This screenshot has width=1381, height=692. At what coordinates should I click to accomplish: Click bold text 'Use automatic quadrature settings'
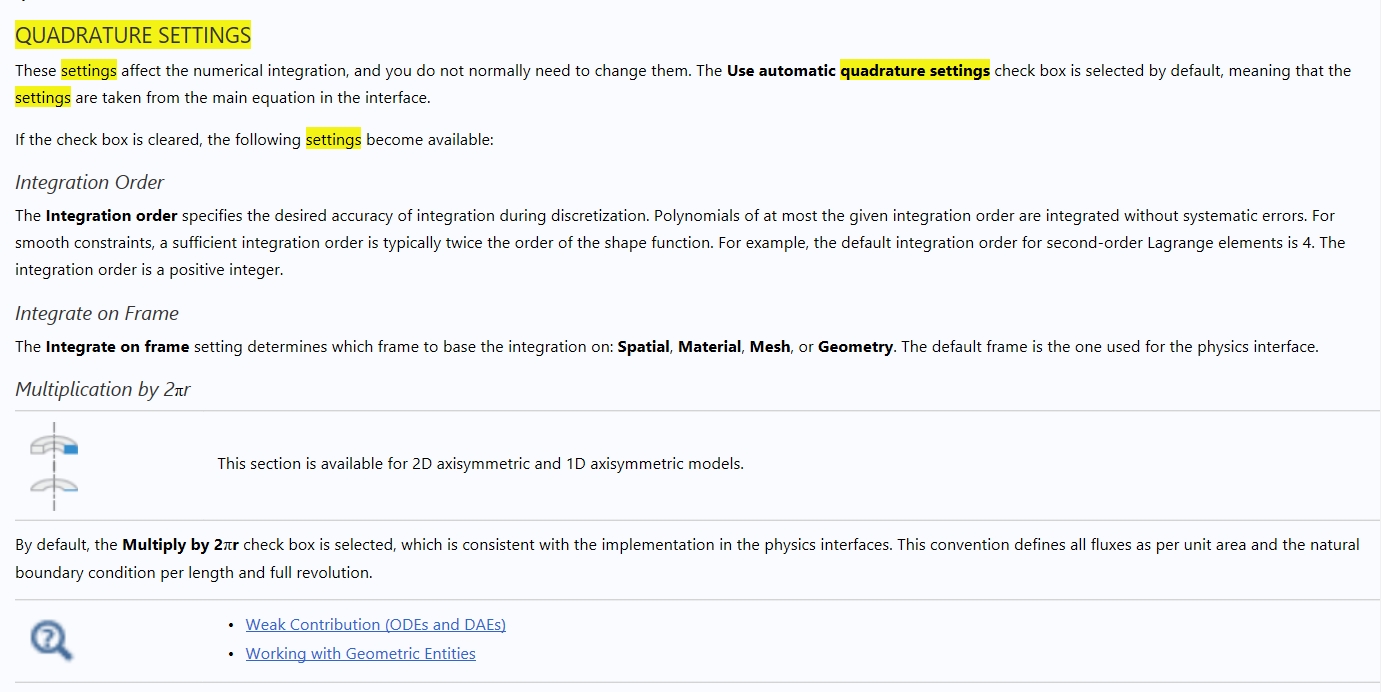click(x=858, y=71)
